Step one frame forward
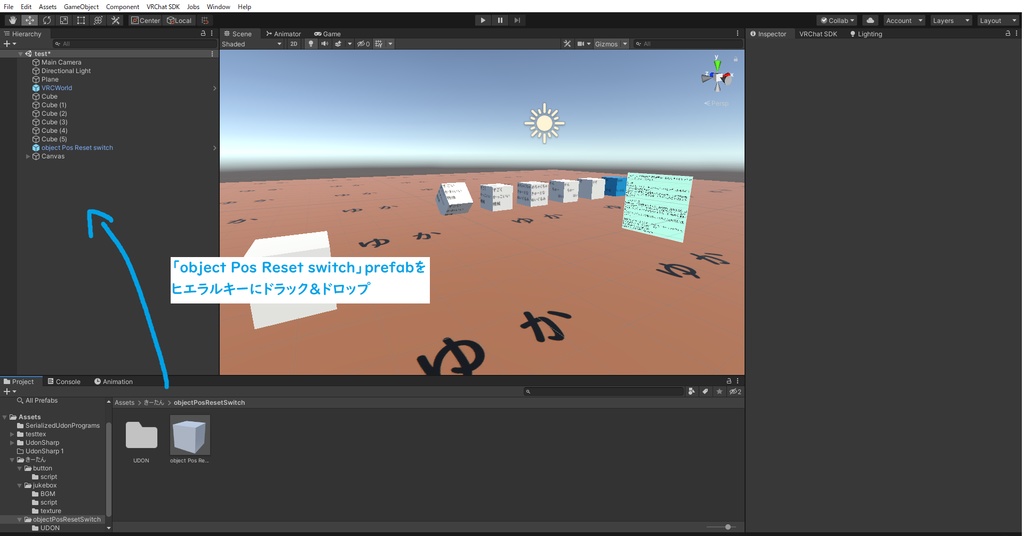Image resolution: width=1024 pixels, height=536 pixels. [x=517, y=20]
